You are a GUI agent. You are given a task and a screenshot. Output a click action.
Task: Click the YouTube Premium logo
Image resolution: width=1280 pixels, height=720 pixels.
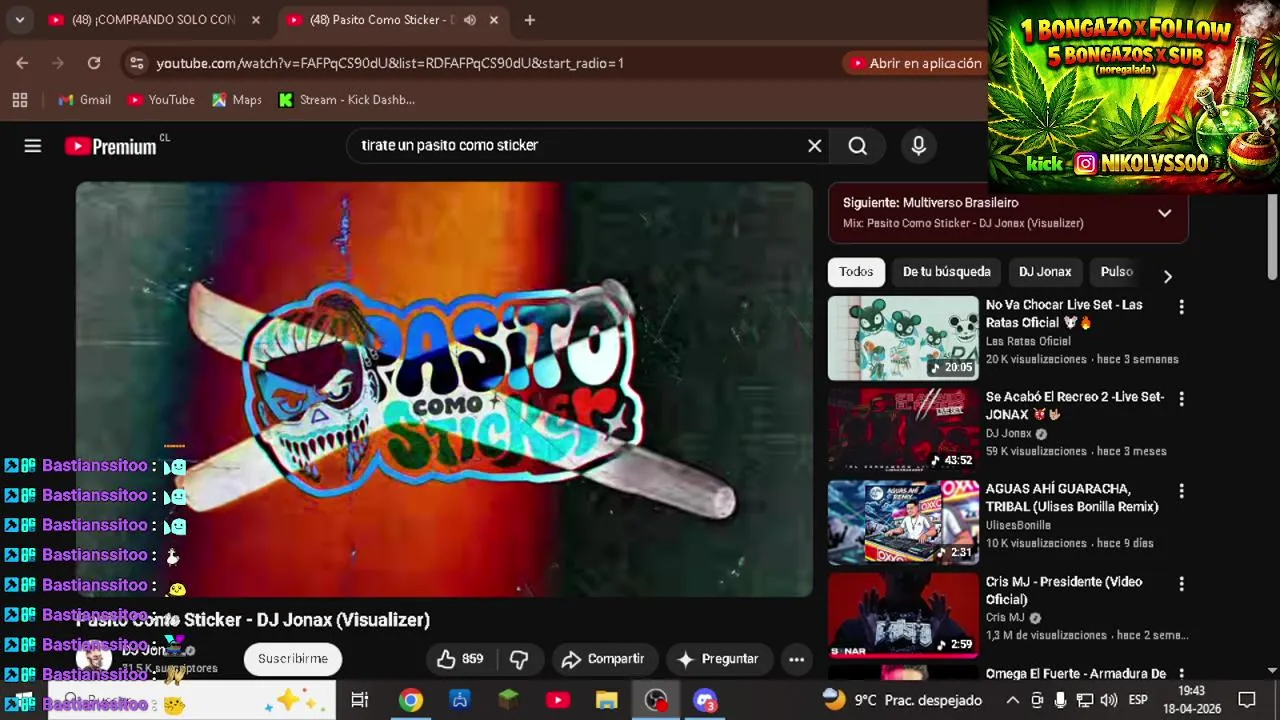click(x=111, y=146)
